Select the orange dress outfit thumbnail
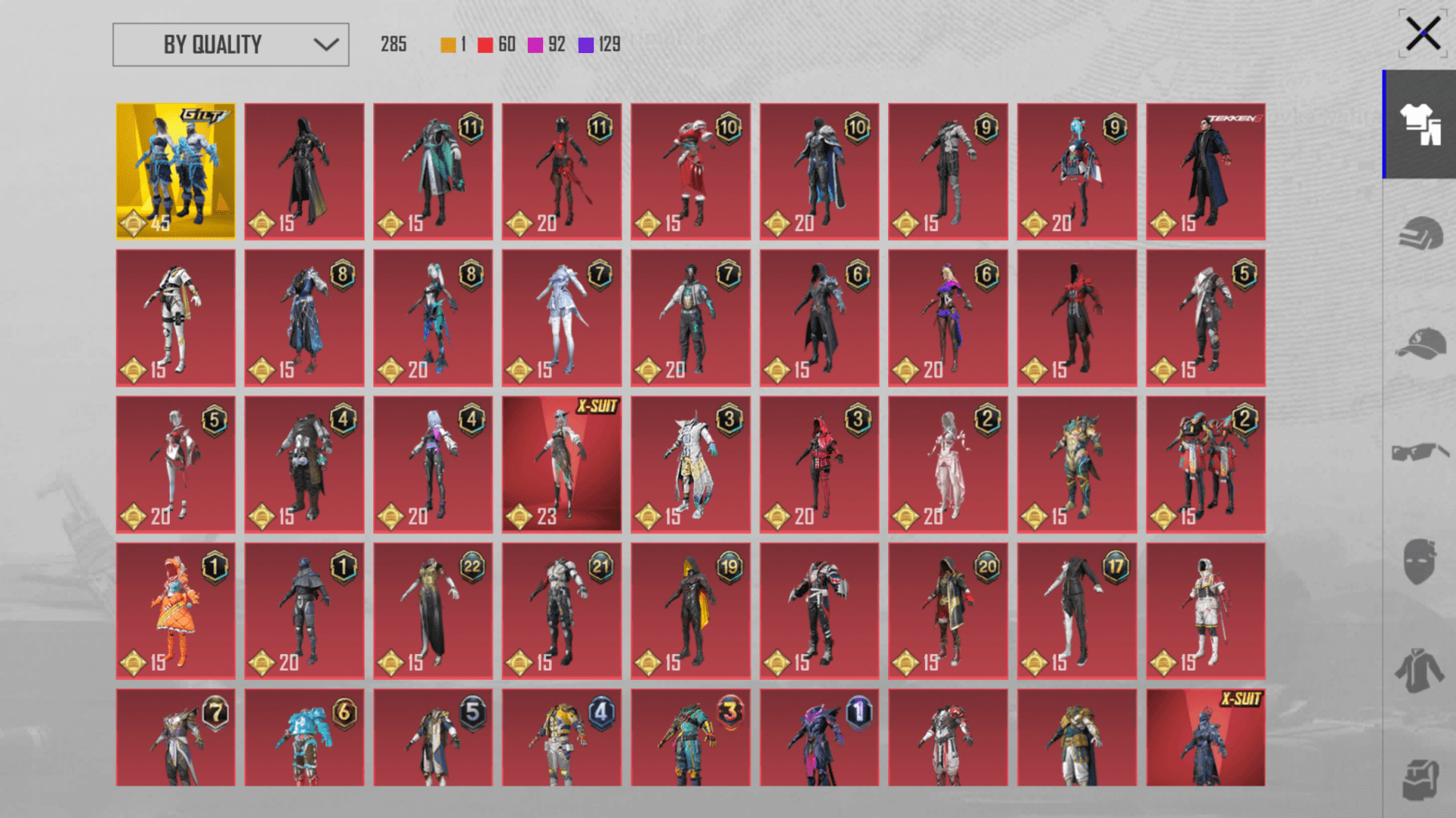The height and width of the screenshot is (818, 1456). pyautogui.click(x=175, y=610)
